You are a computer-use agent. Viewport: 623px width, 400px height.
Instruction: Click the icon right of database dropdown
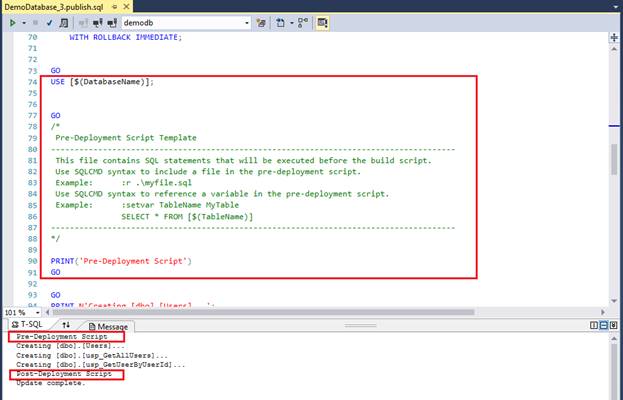point(261,23)
